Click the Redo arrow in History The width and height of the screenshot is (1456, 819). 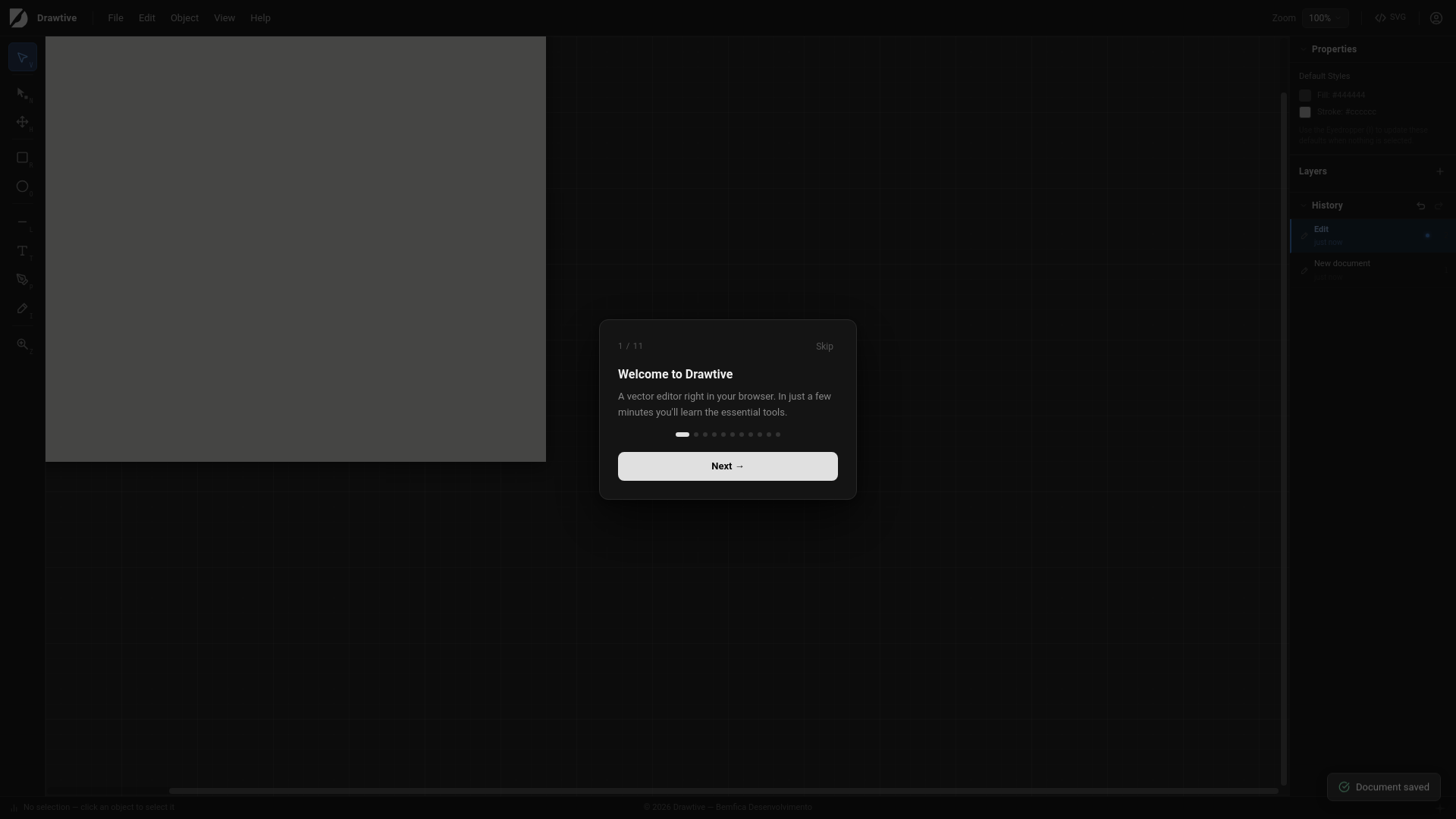pyautogui.click(x=1439, y=206)
